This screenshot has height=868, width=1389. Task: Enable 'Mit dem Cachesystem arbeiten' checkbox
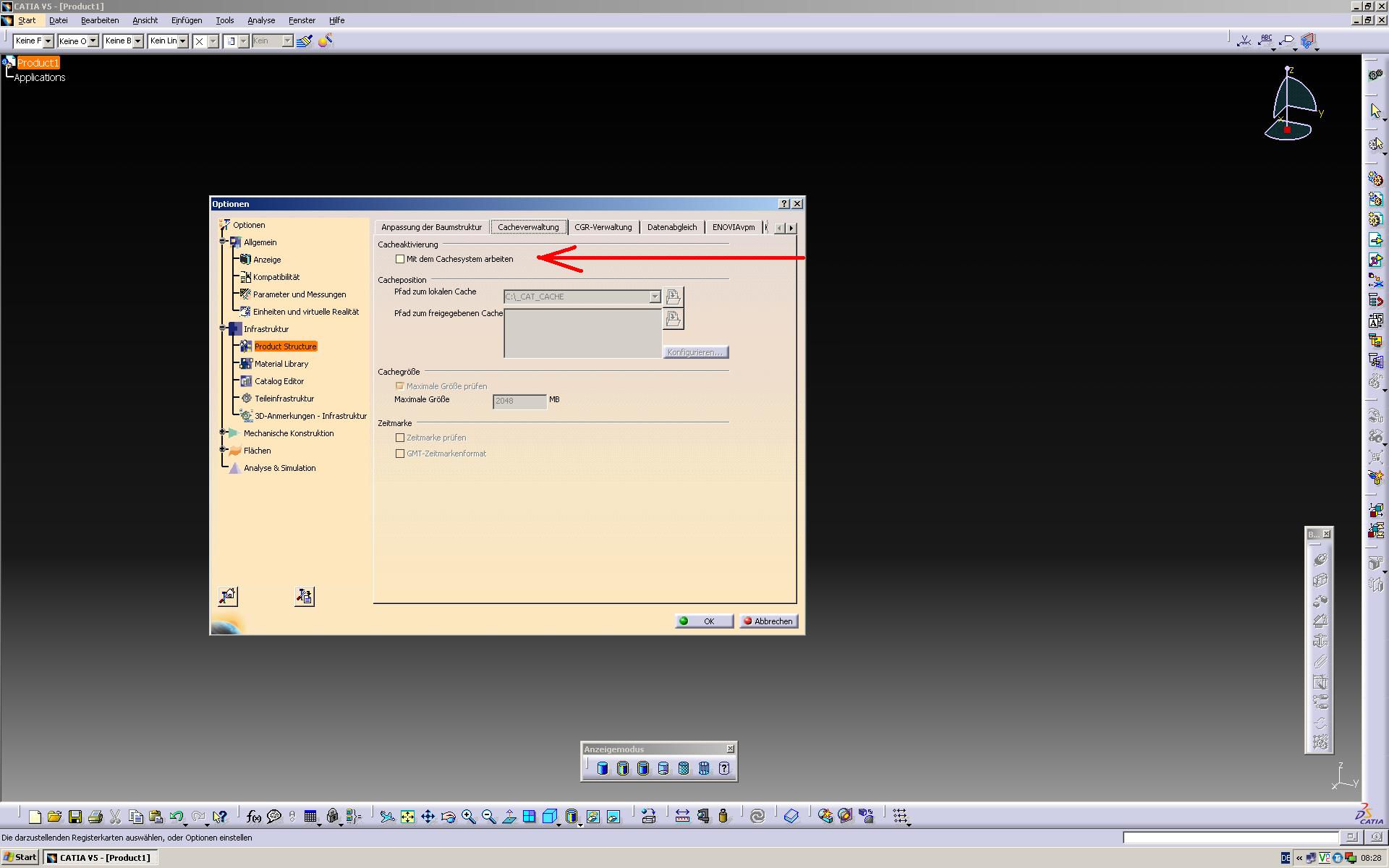click(x=400, y=259)
